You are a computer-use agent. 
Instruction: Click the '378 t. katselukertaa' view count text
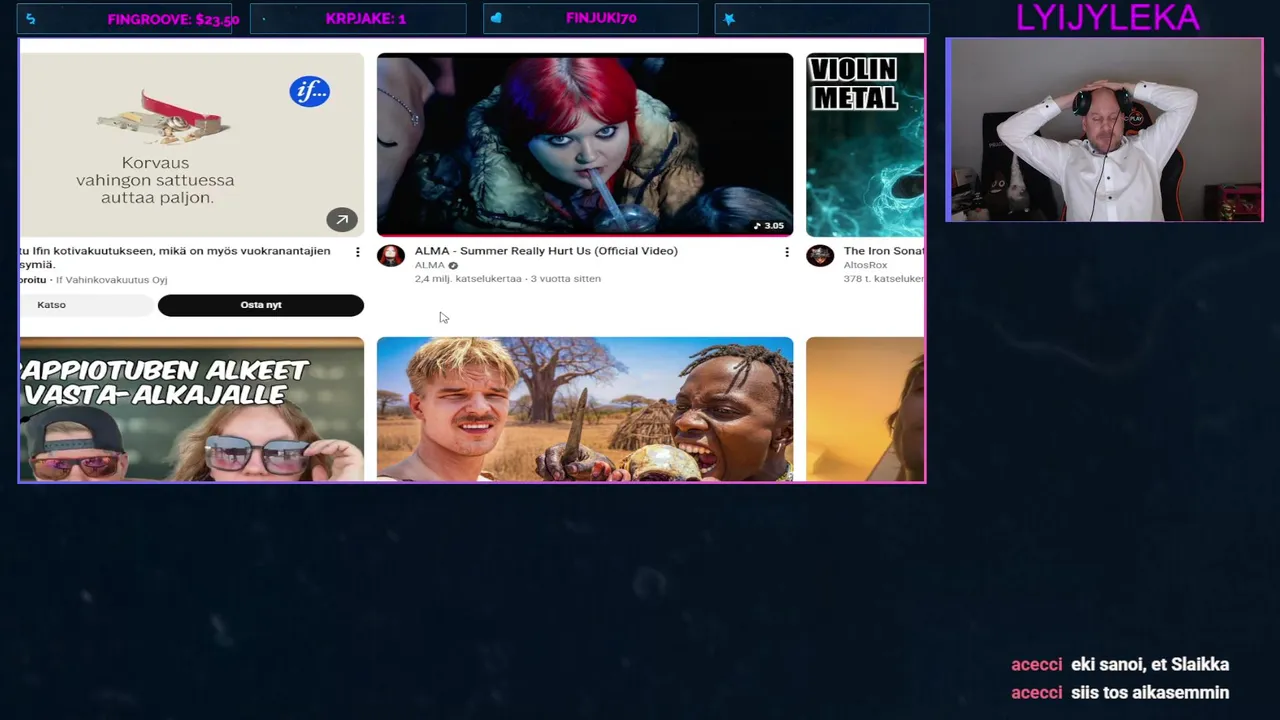tap(884, 279)
